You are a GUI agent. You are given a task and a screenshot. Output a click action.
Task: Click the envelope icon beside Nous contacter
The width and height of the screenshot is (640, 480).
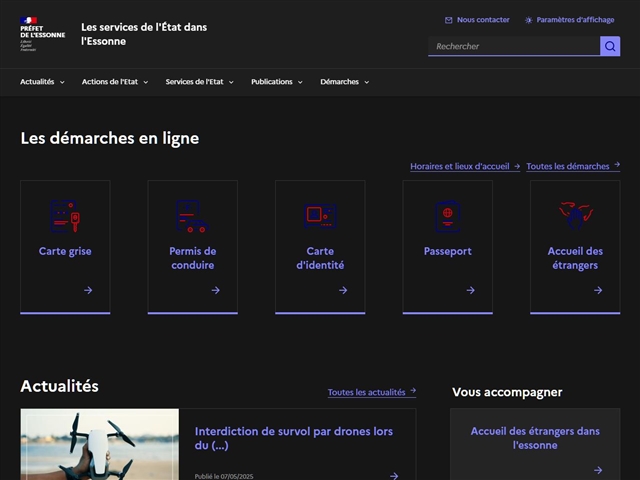[x=448, y=20]
